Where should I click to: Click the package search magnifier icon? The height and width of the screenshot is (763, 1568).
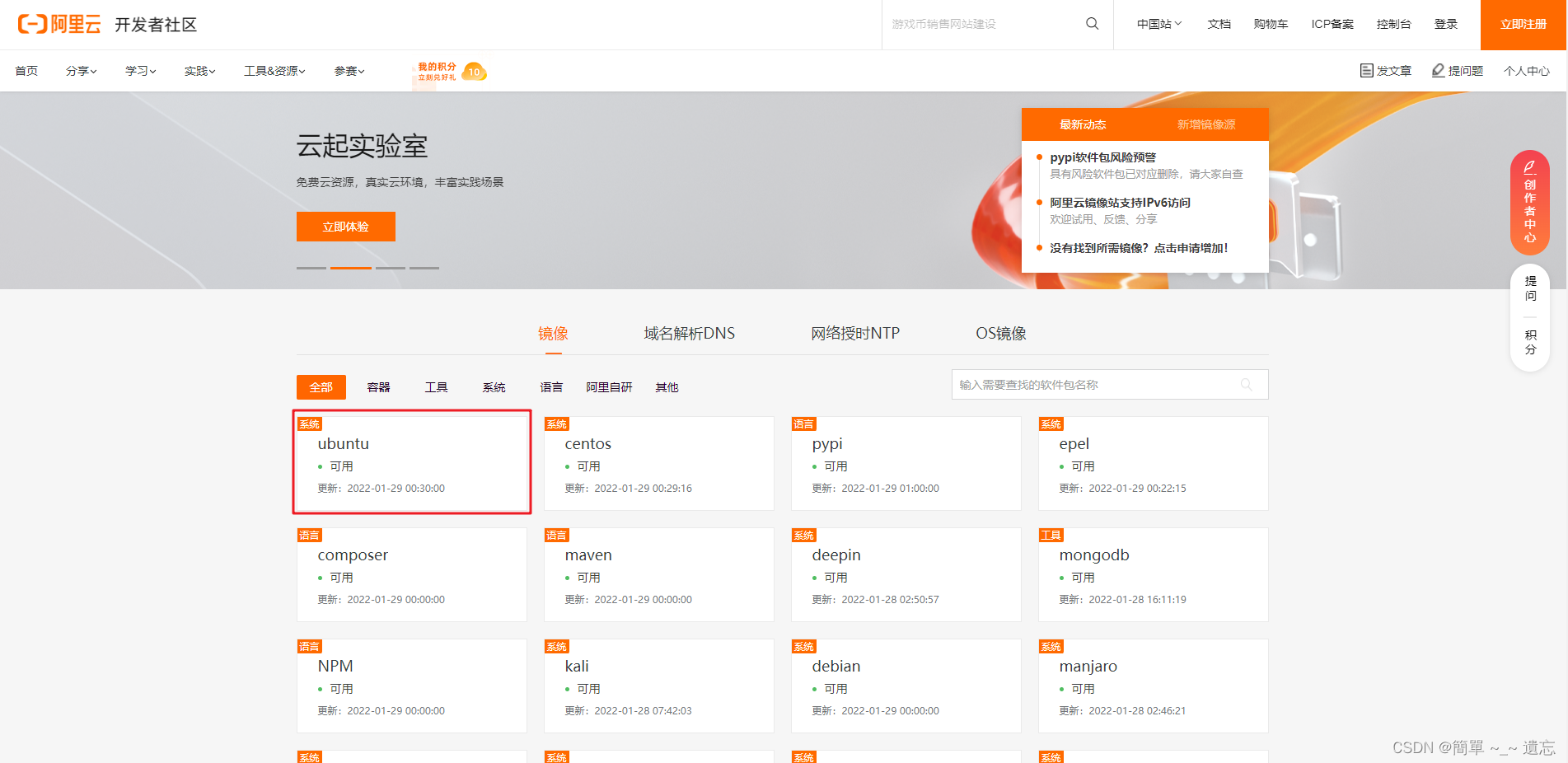1247,385
